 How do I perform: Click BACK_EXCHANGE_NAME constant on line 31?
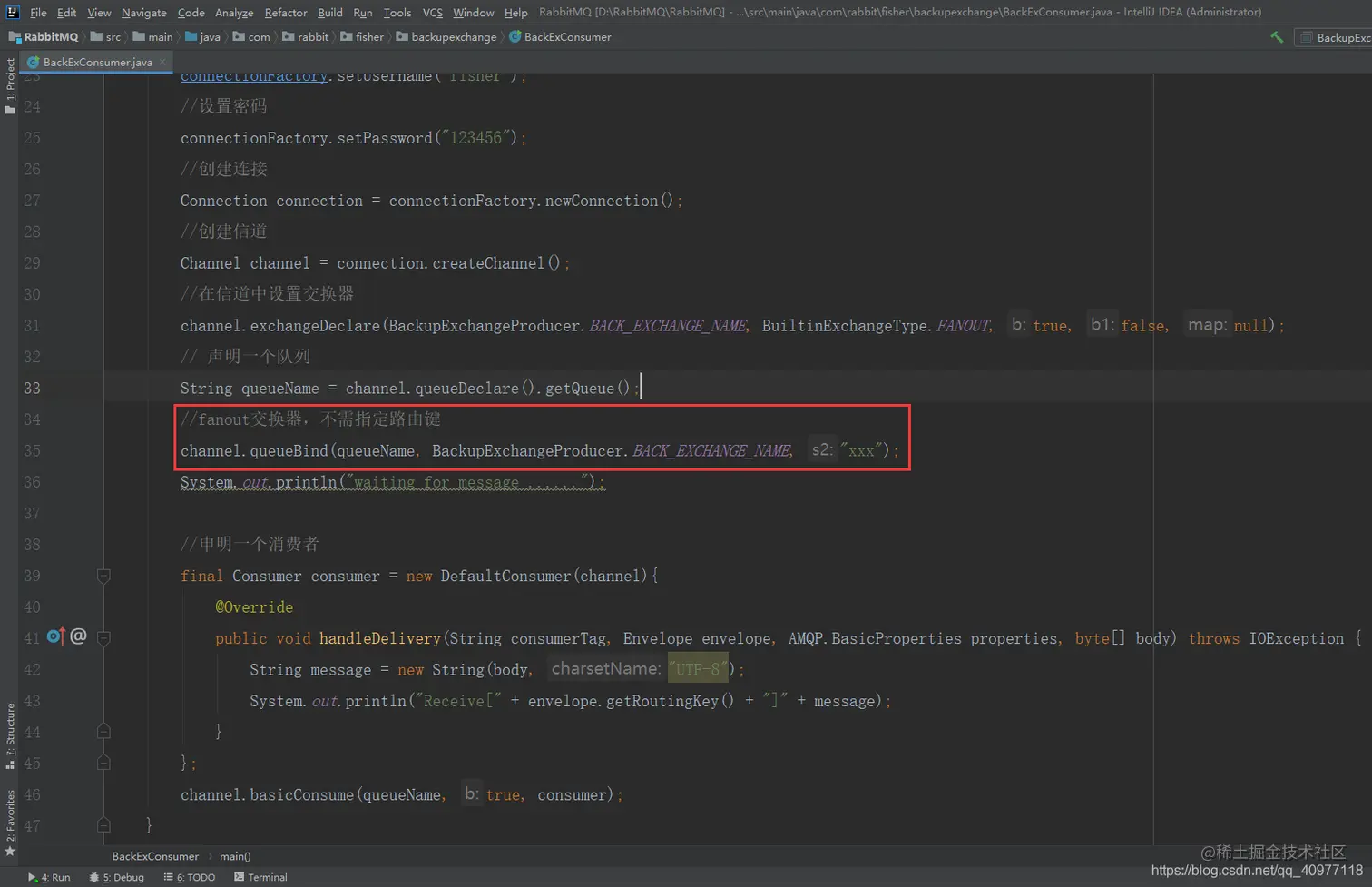pos(668,325)
